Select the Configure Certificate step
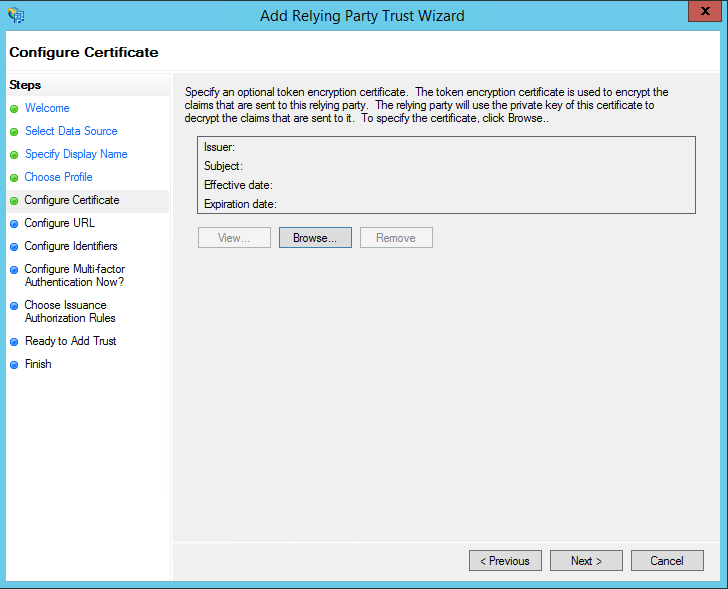The image size is (728, 589). click(72, 200)
